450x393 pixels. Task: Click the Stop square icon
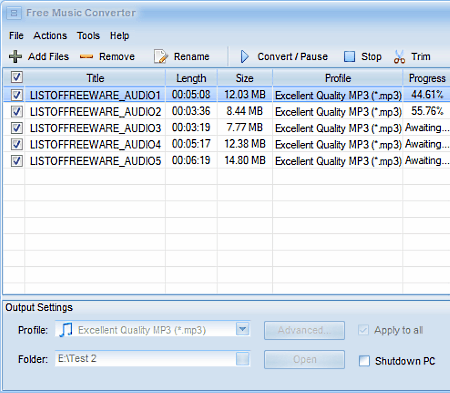point(349,57)
